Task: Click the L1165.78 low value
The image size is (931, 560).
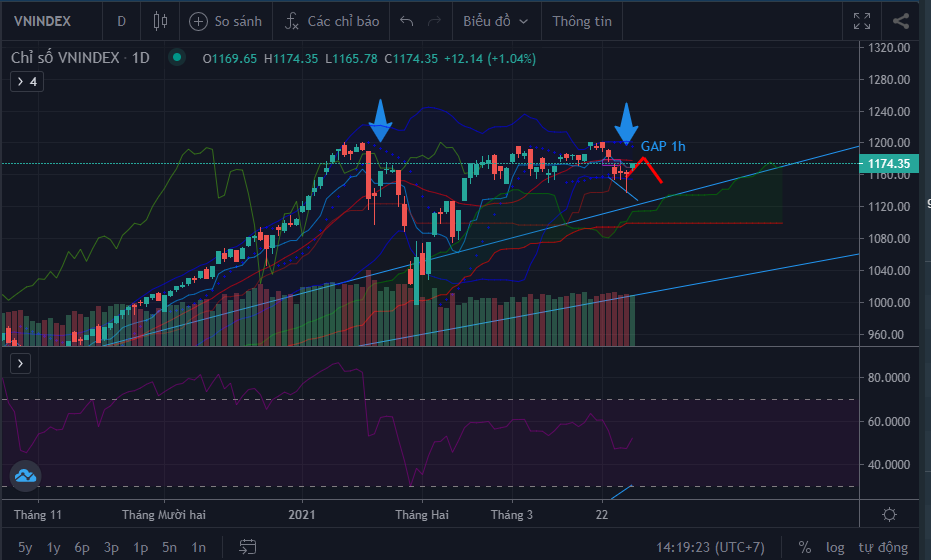Action: (351, 59)
